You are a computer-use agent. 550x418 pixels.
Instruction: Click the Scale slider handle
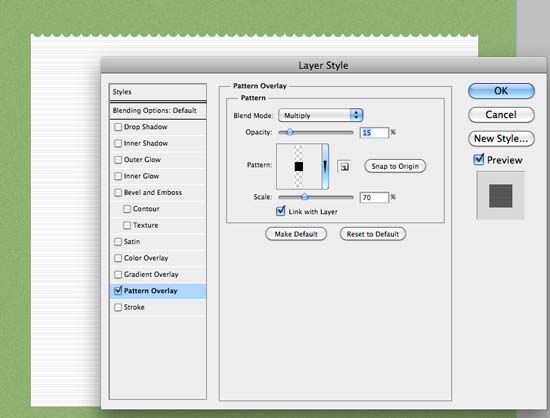coord(305,197)
